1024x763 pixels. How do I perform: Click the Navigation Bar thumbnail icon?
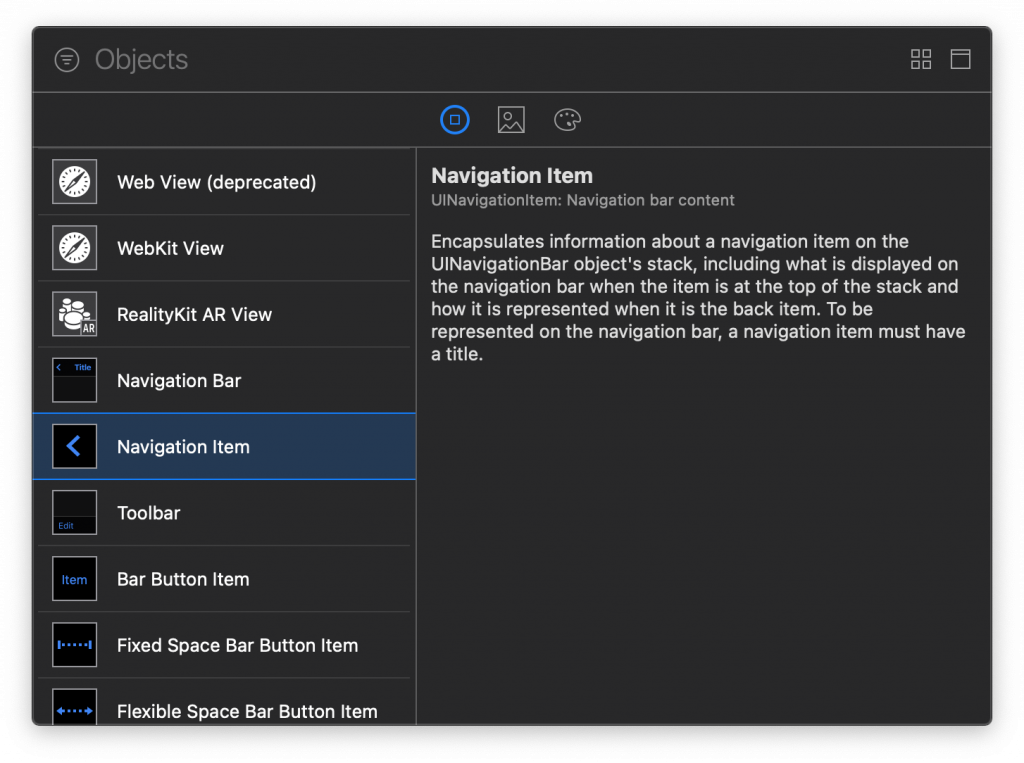[x=75, y=381]
